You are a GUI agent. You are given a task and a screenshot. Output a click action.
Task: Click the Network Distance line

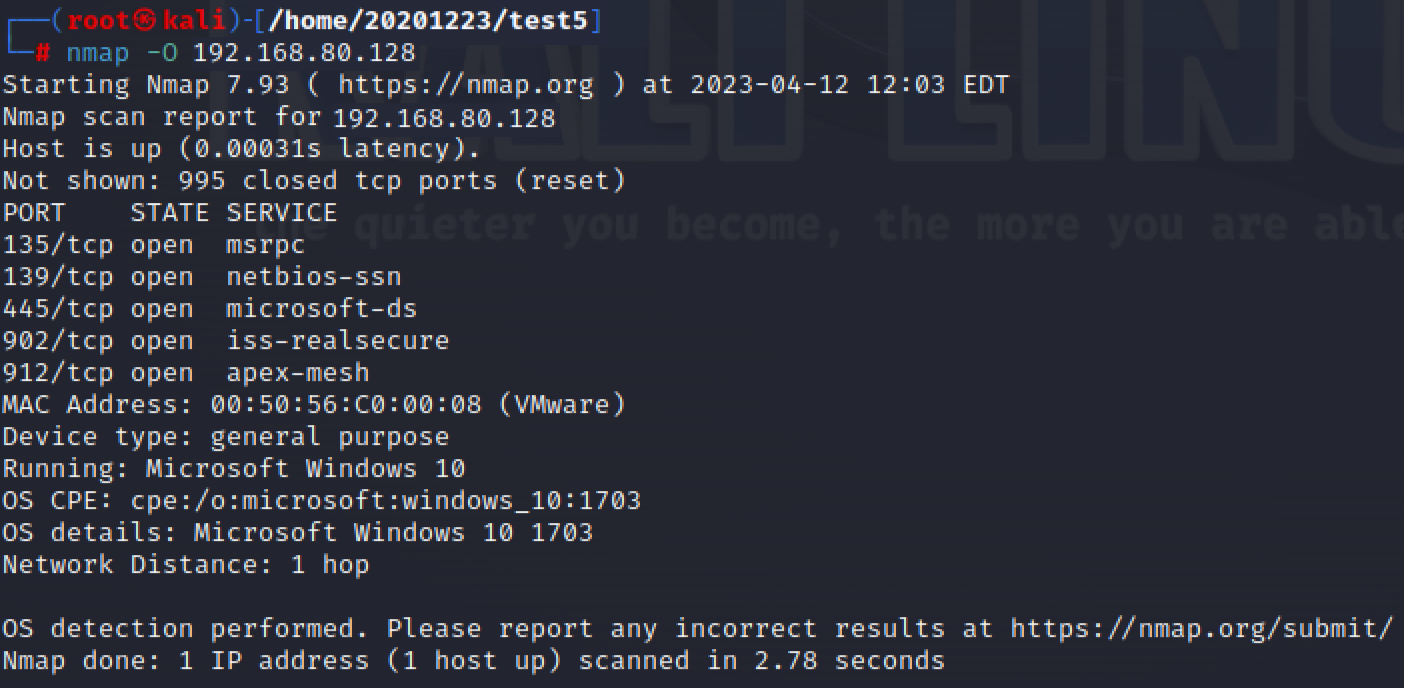pyautogui.click(x=185, y=564)
